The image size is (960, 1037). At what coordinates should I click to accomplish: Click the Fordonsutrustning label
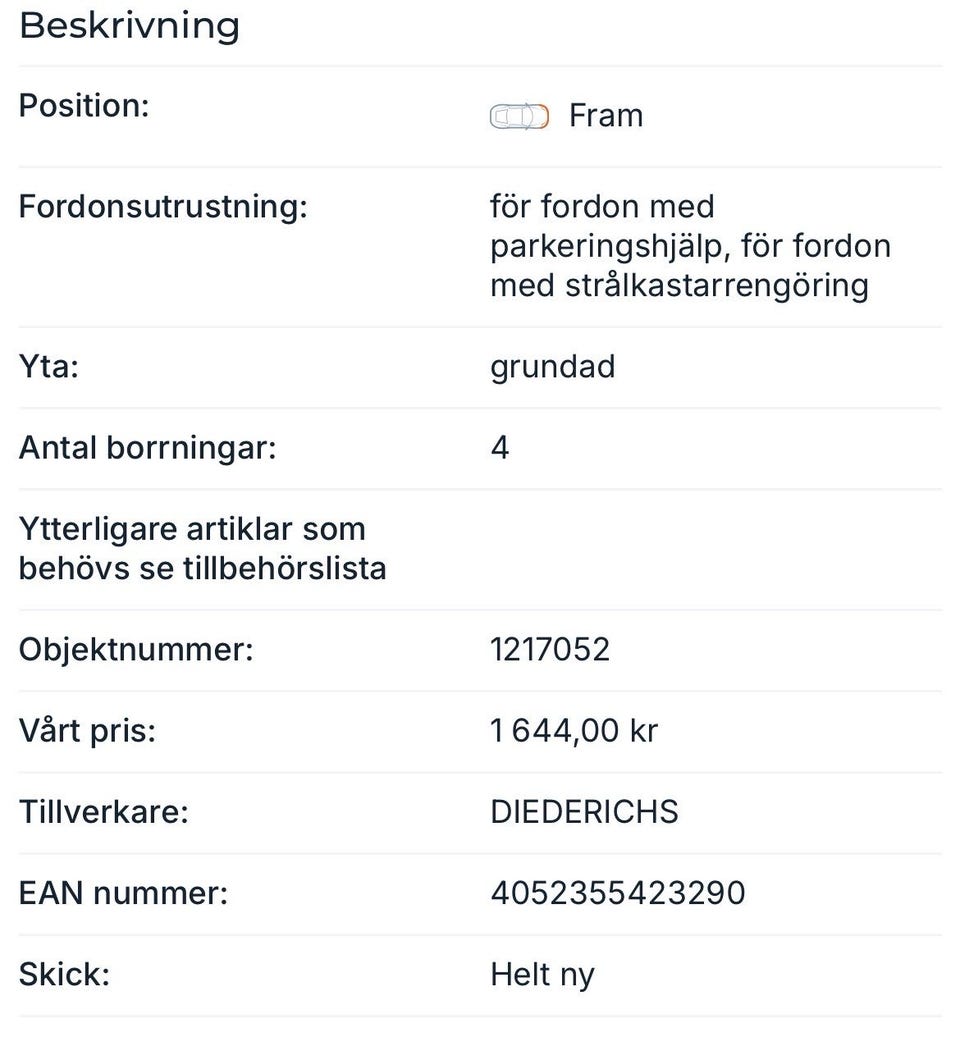coord(163,207)
